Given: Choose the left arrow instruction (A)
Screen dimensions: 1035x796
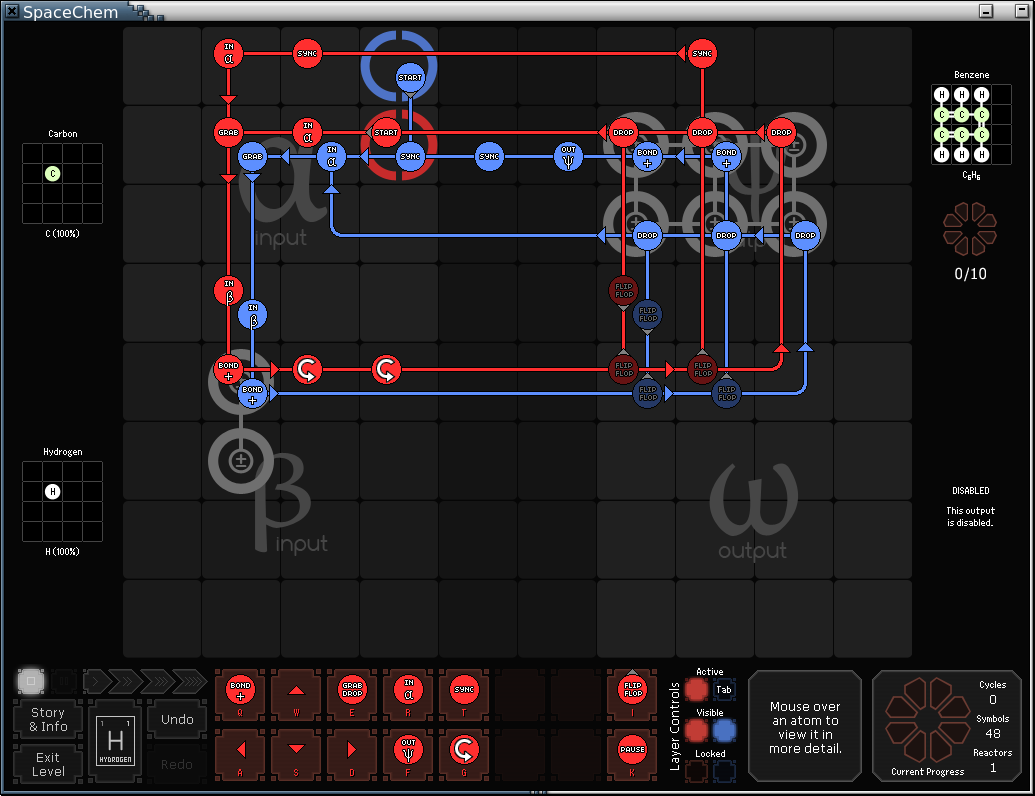Looking at the screenshot, I should 240,754.
